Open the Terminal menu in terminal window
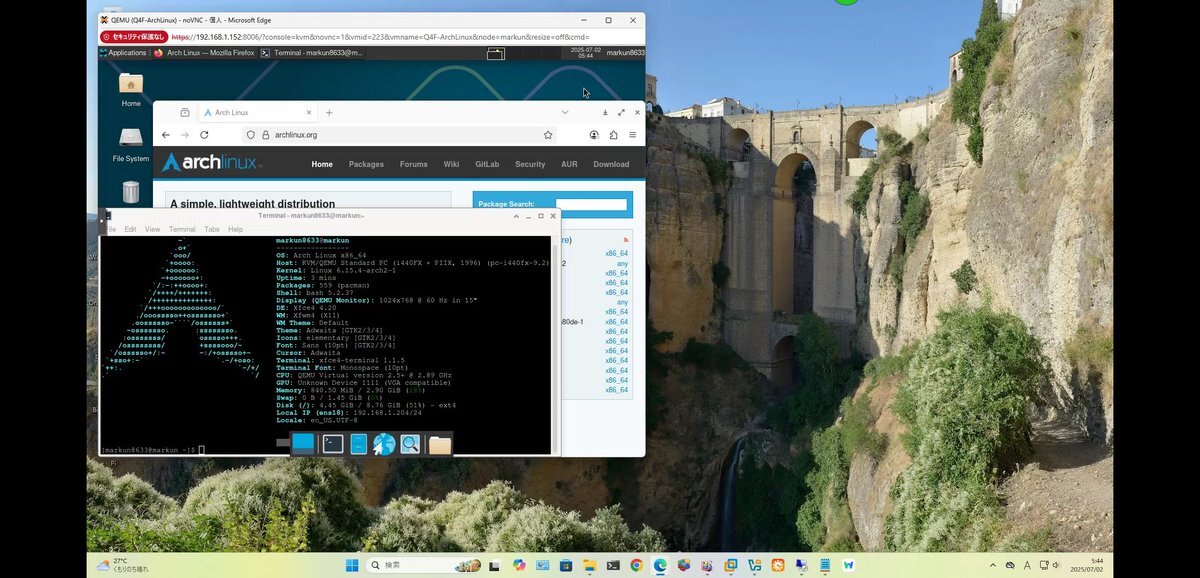This screenshot has width=1200, height=578. coord(182,229)
